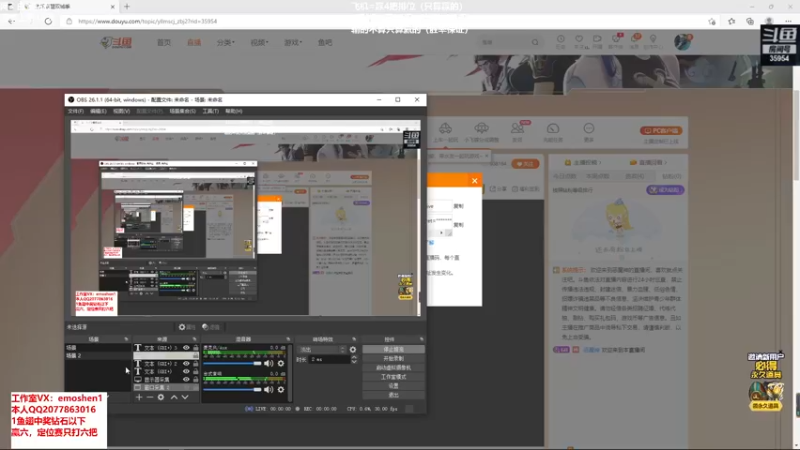Open the scene transition type dropdown
Screen dimensions: 800x450
tap(321, 349)
